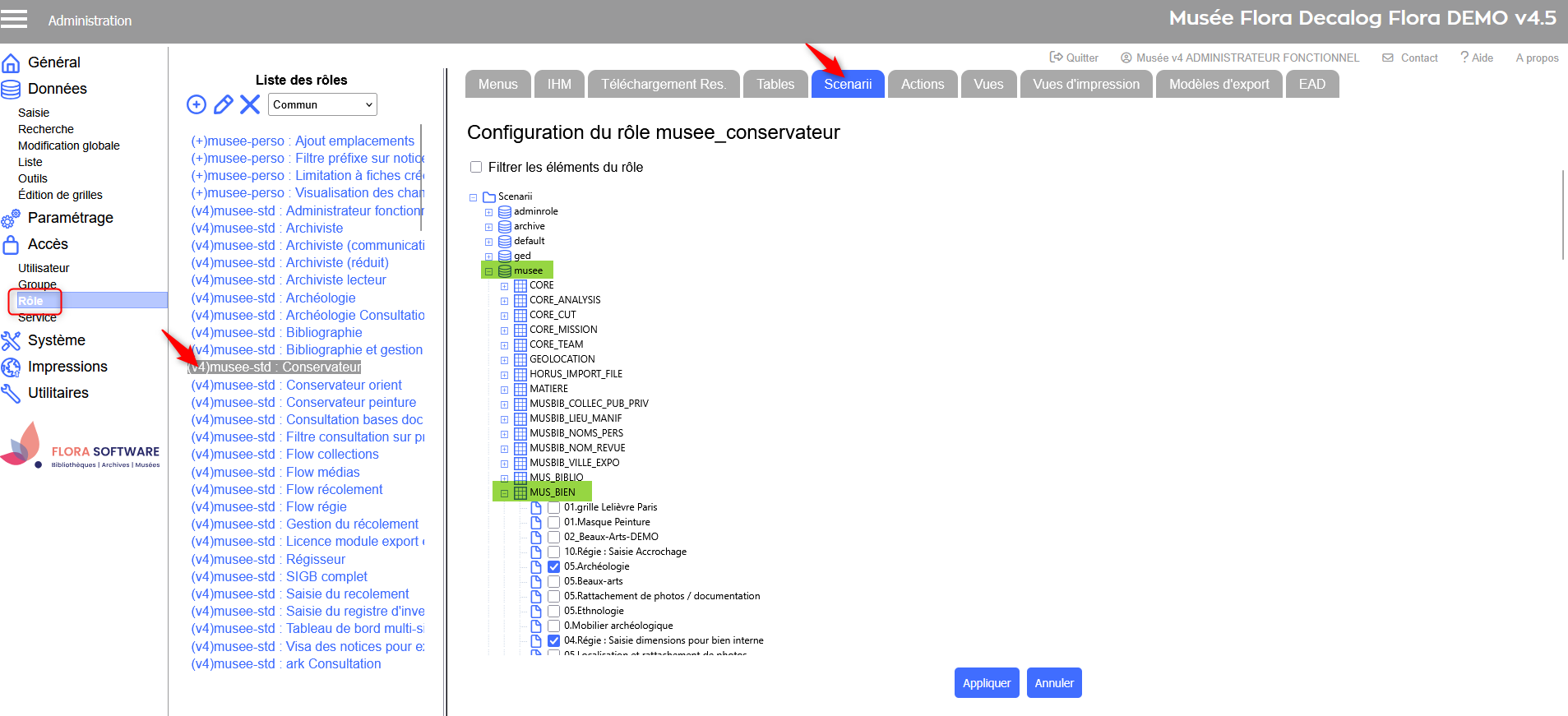Click the Utilitaires wrench icon
The image size is (1568, 716).
(x=12, y=393)
